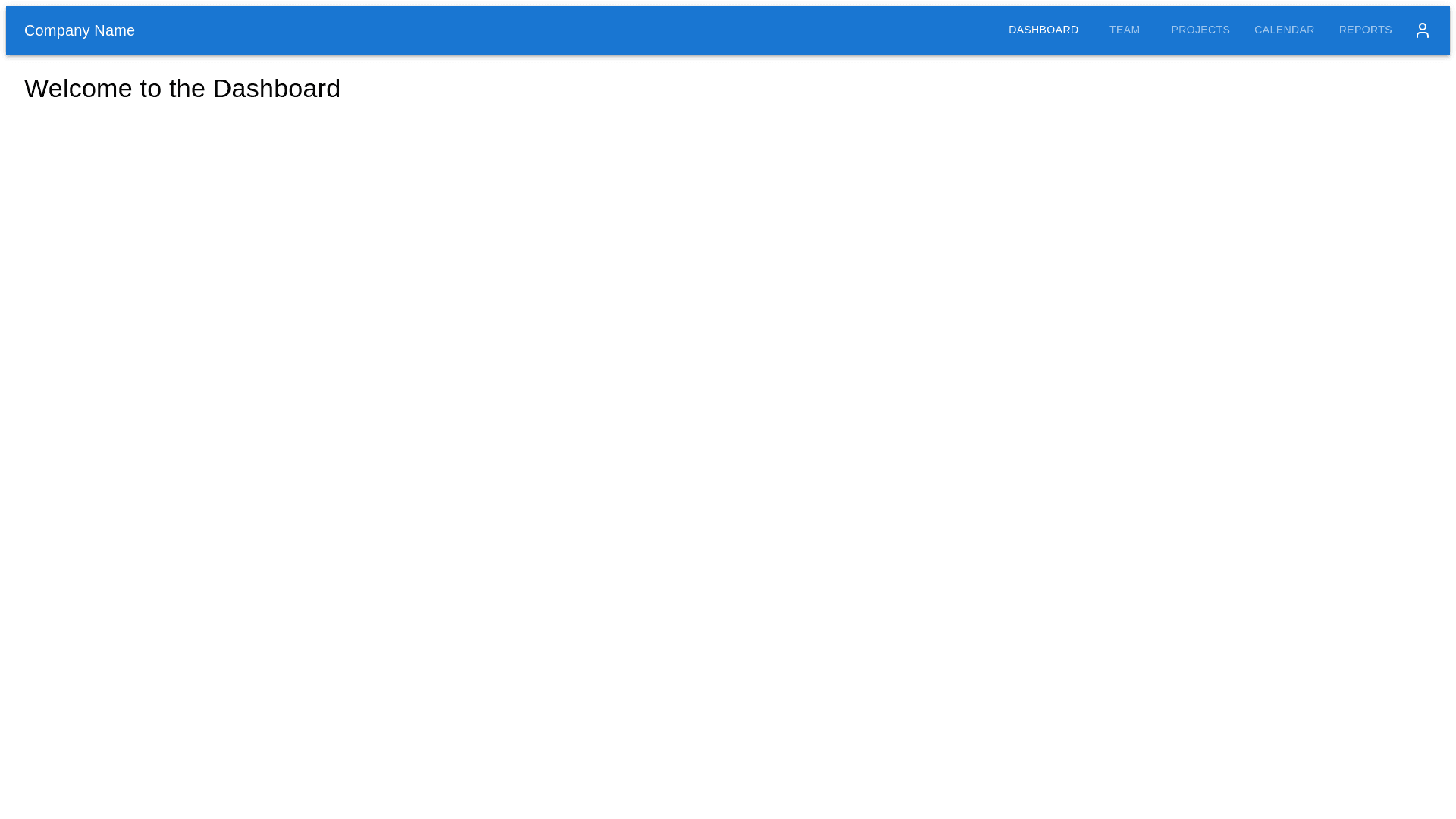Click the Reports button beside the profile icon
1456x819 pixels.
[1365, 30]
